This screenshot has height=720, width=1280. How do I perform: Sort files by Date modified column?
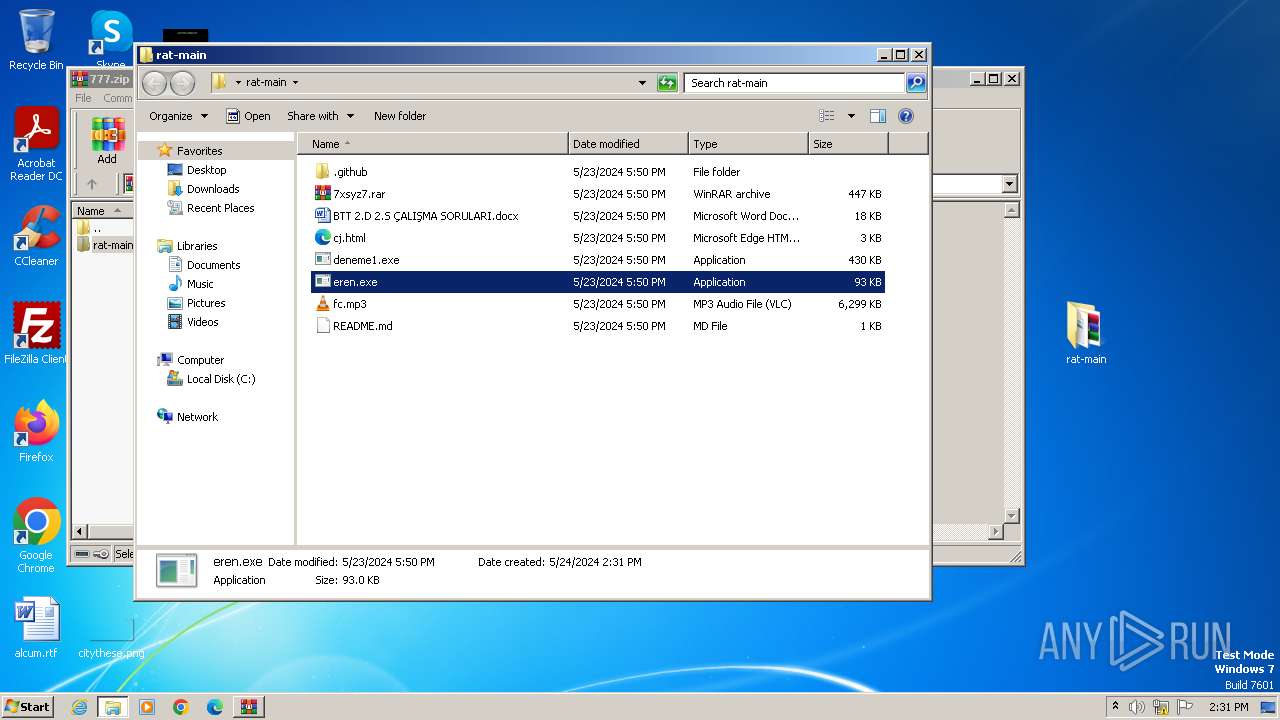(x=628, y=144)
